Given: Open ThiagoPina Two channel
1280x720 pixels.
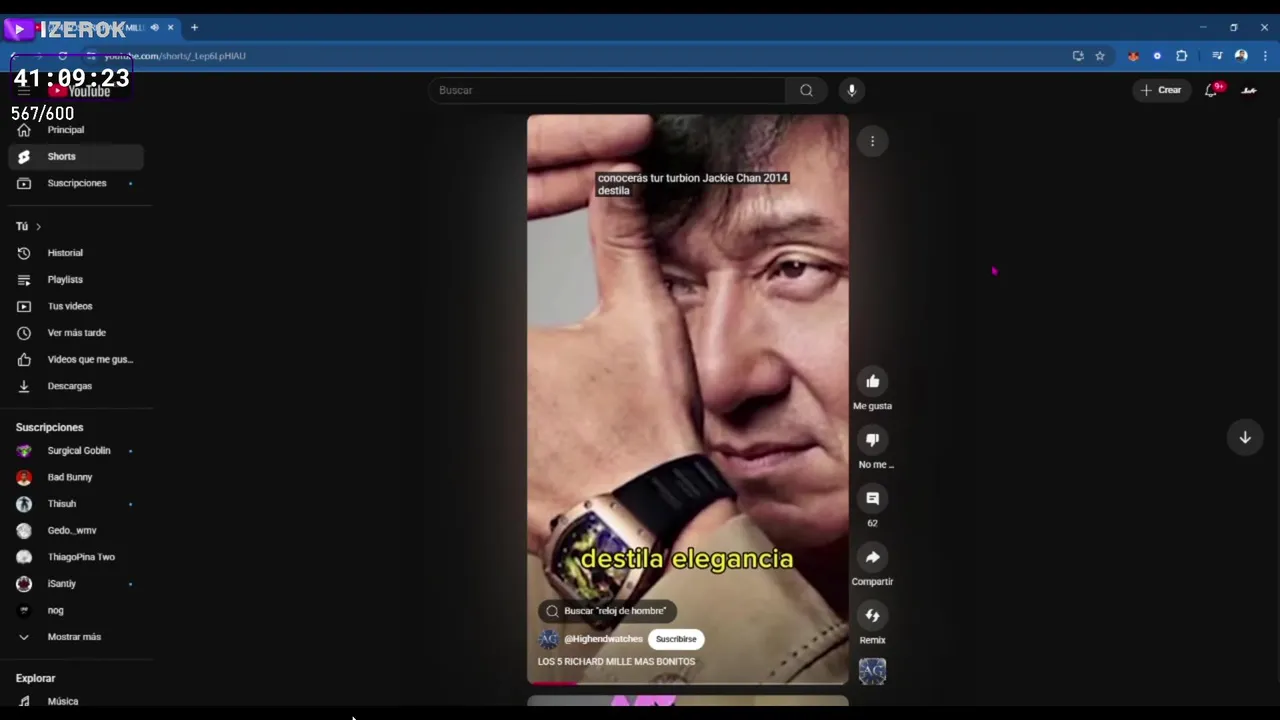Looking at the screenshot, I should tap(76, 557).
